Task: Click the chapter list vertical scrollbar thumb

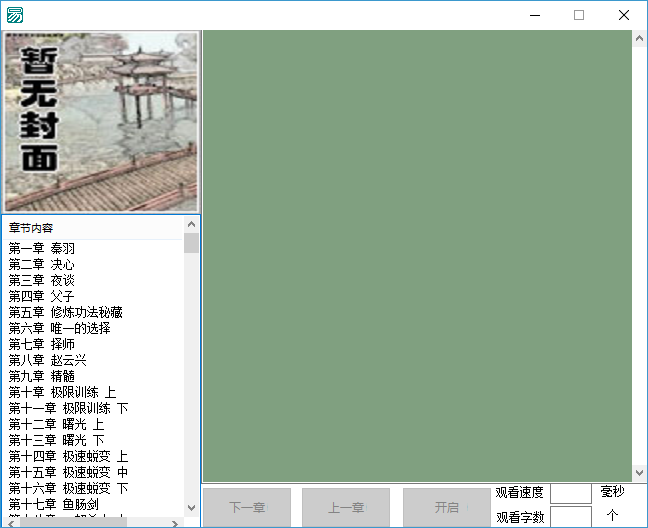Action: click(191, 243)
